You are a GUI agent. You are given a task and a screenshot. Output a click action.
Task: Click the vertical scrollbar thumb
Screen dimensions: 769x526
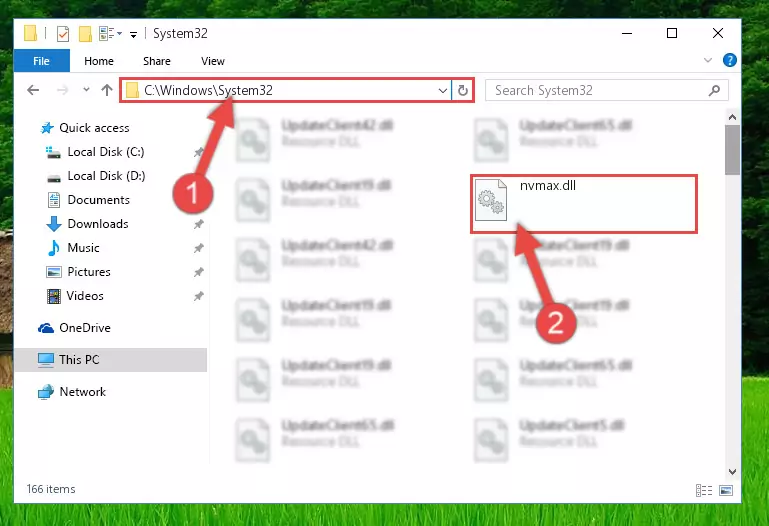point(732,150)
